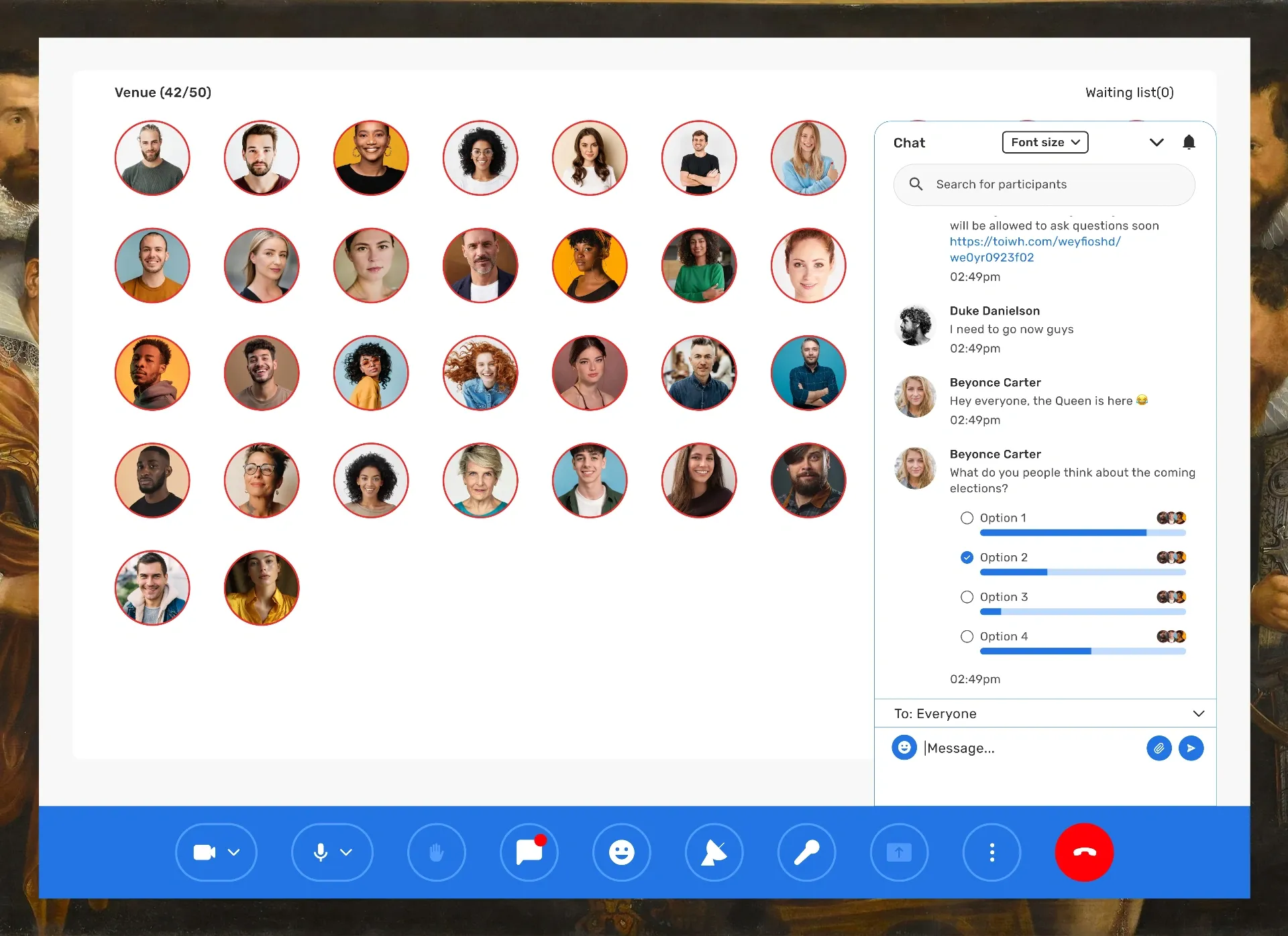The width and height of the screenshot is (1288, 936).
Task: End the call with the red hang-up button
Action: click(x=1085, y=852)
